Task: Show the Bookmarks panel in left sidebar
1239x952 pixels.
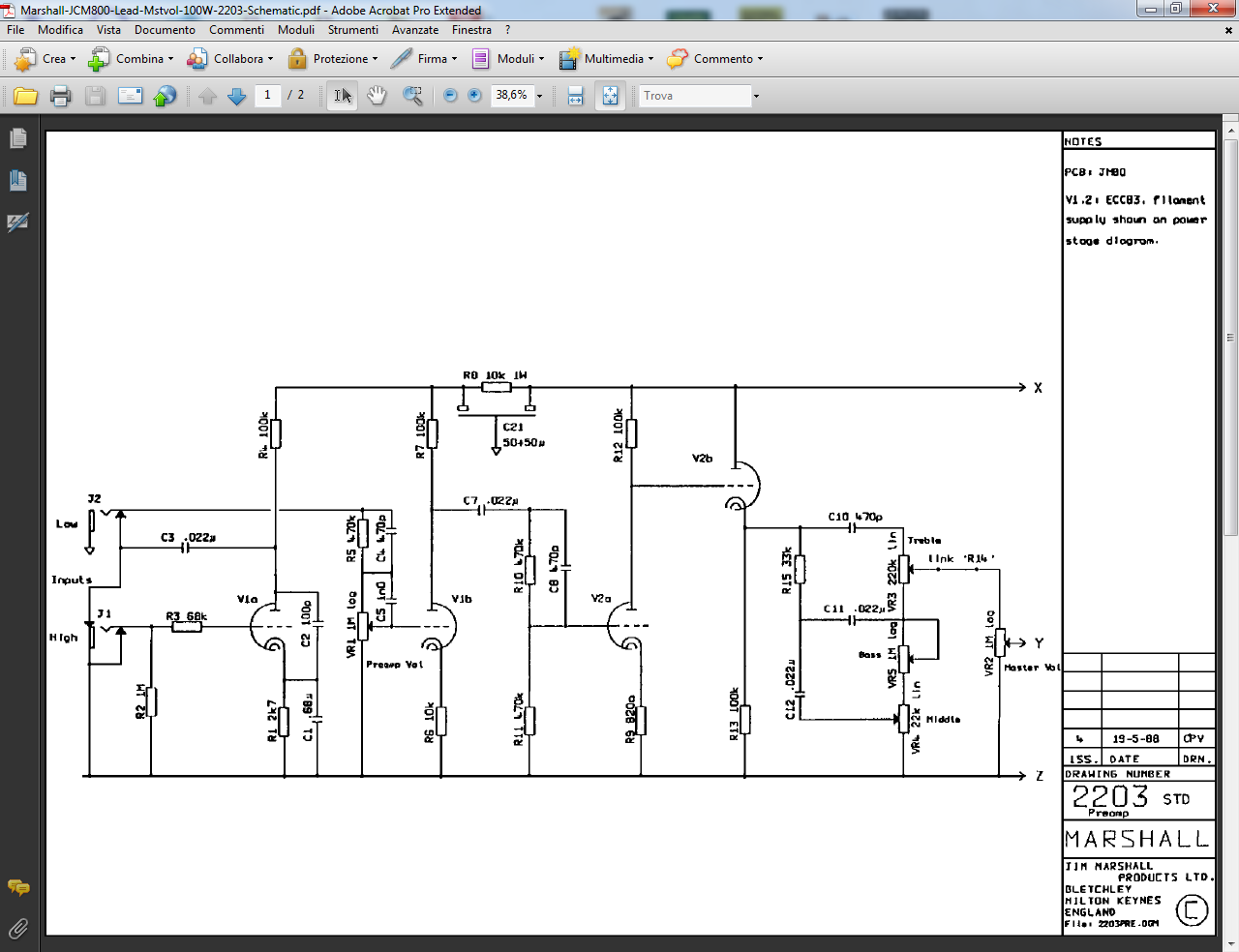Action: [x=18, y=181]
